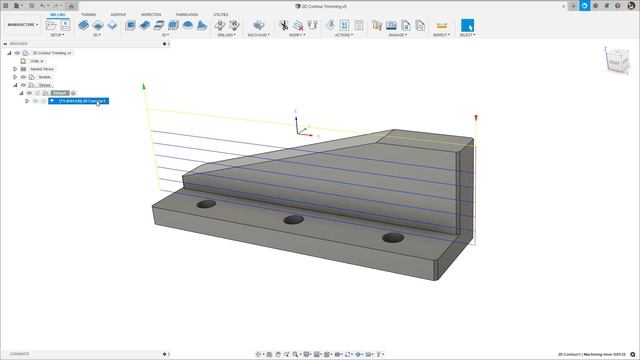Click the New Setup folder icon

[51, 25]
